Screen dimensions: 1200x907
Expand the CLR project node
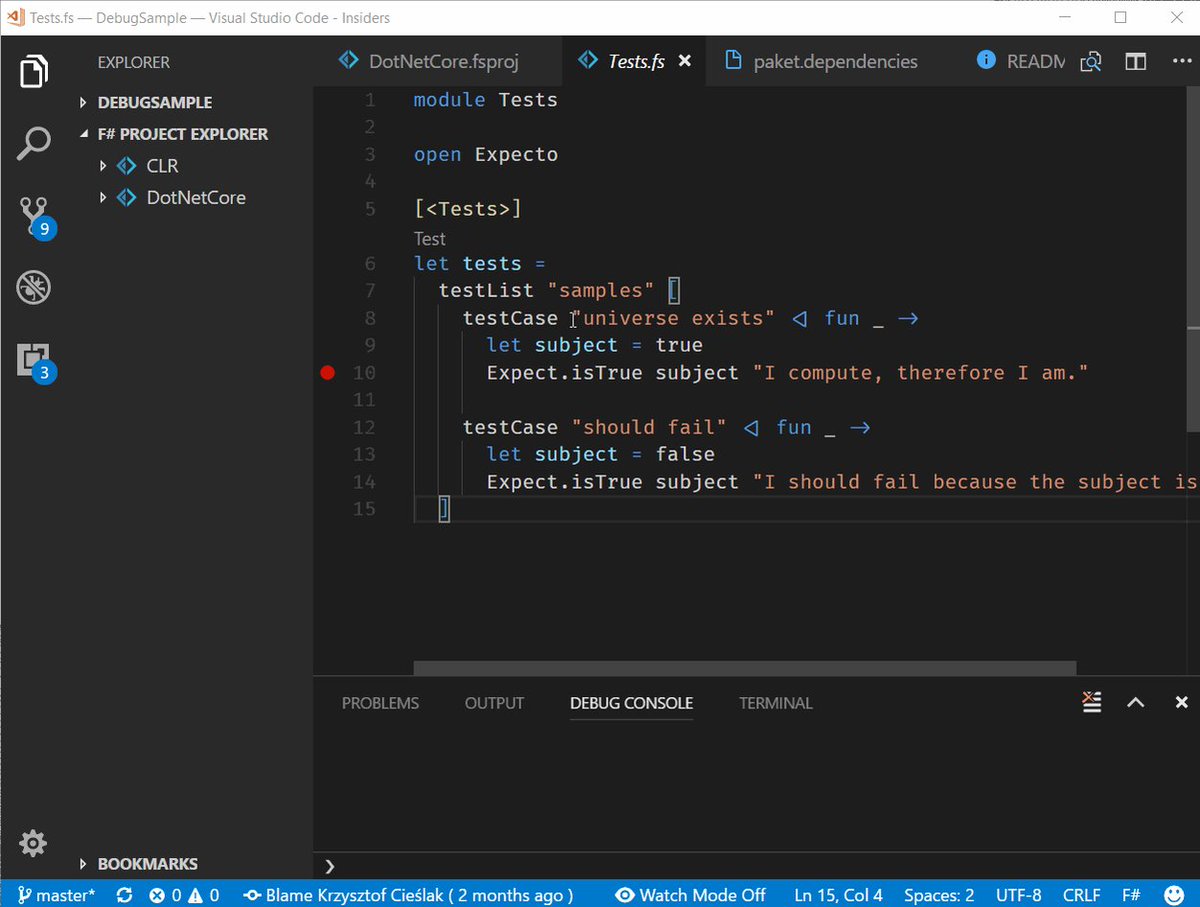[x=102, y=166]
